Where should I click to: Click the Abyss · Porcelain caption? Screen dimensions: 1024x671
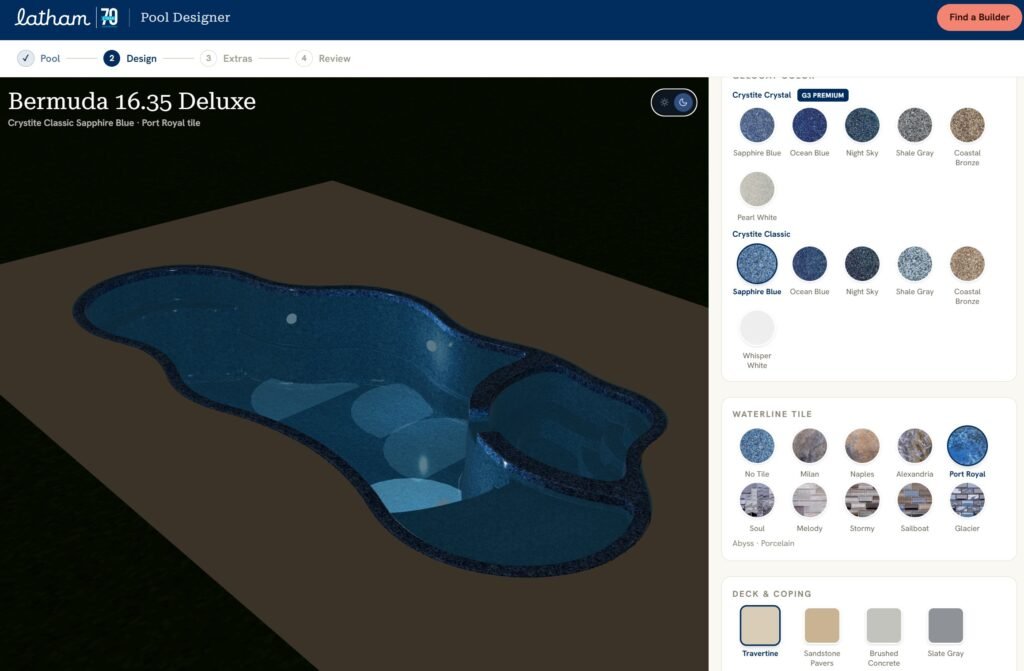763,544
